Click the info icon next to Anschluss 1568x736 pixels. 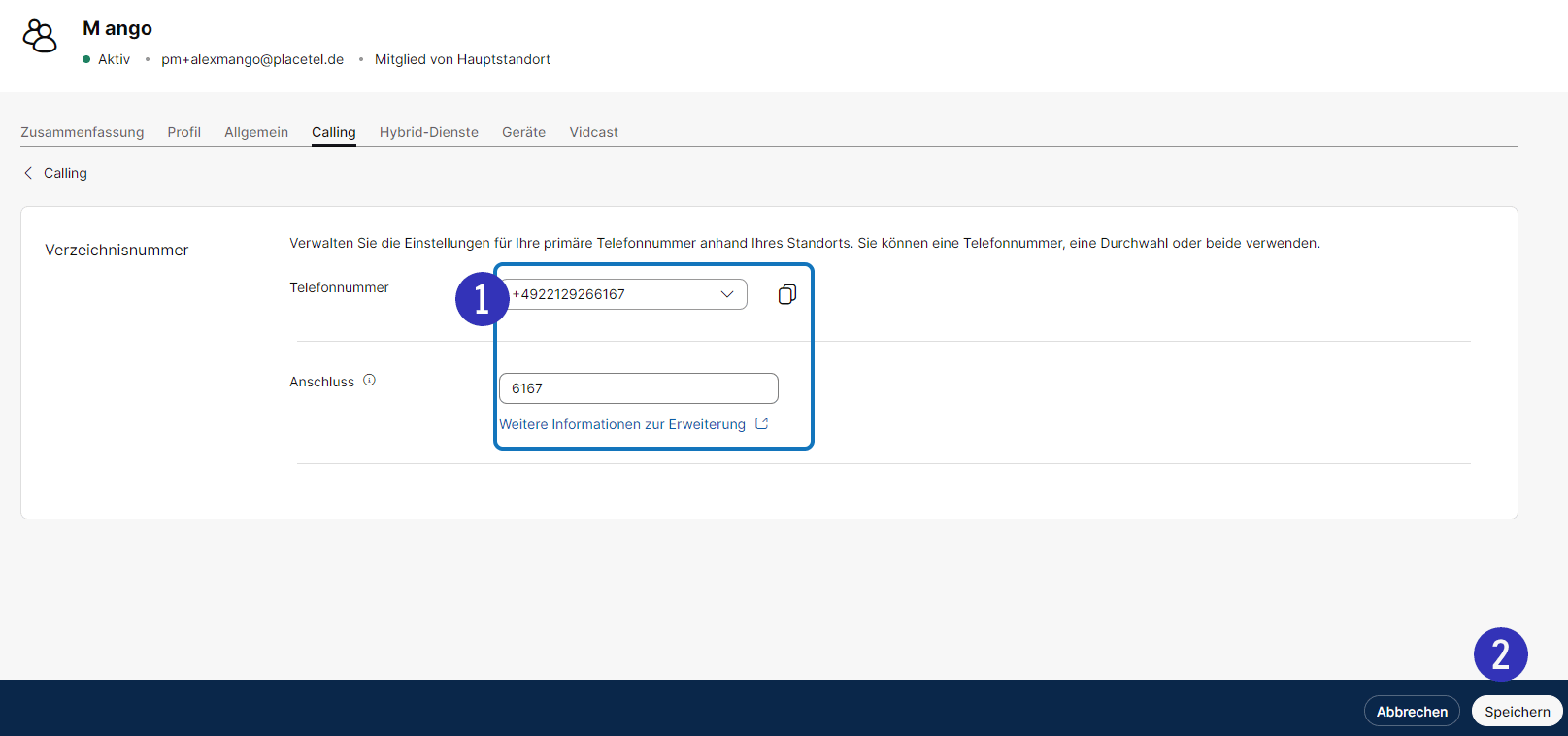[370, 381]
